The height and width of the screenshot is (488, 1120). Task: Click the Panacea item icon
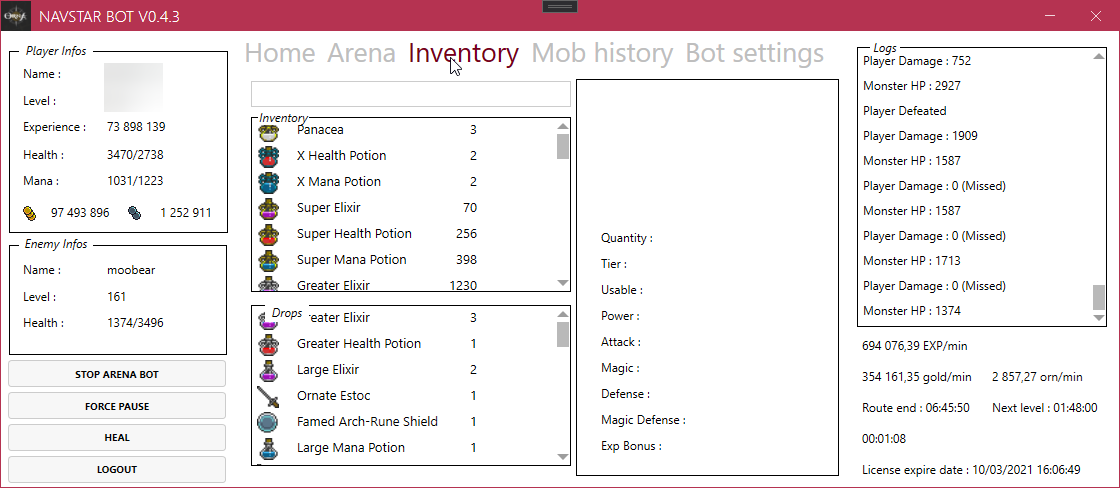268,131
